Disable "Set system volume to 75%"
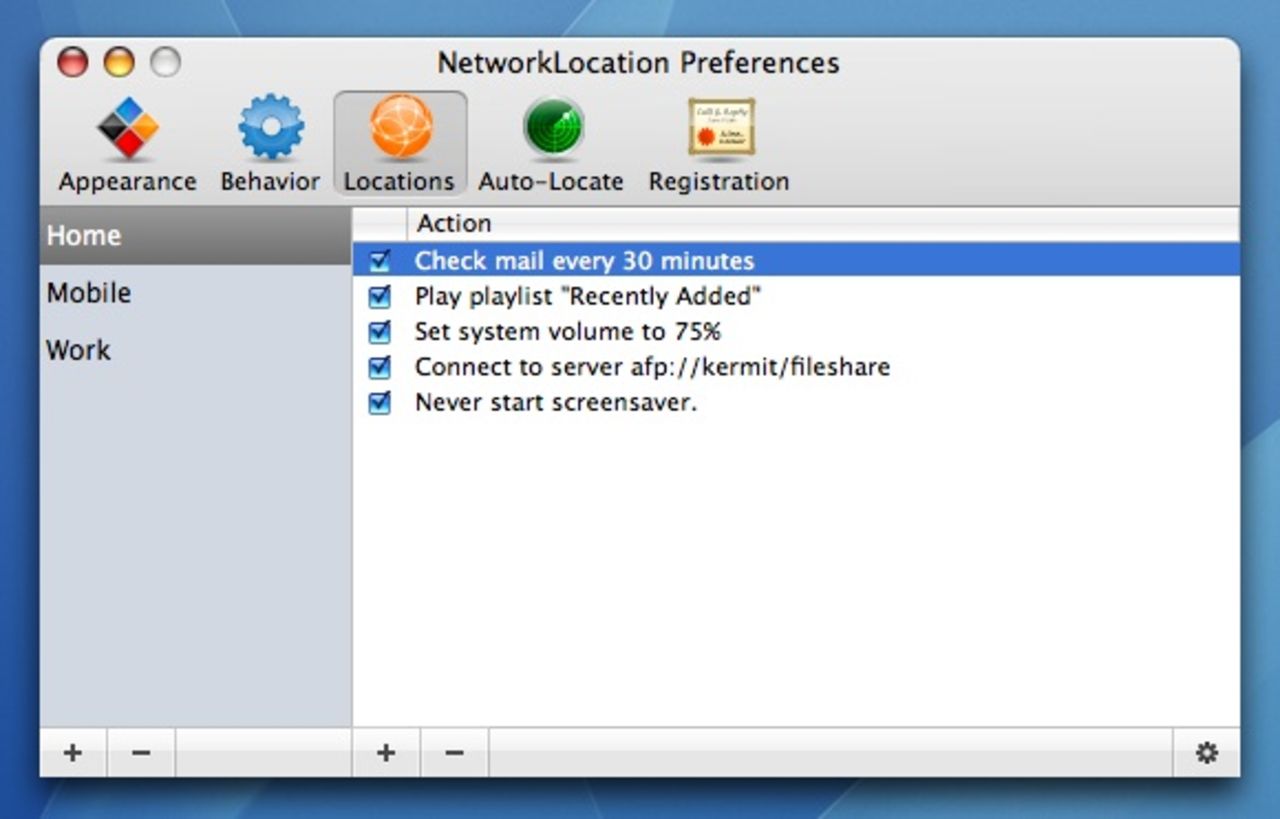The height and width of the screenshot is (819, 1280). [x=380, y=331]
